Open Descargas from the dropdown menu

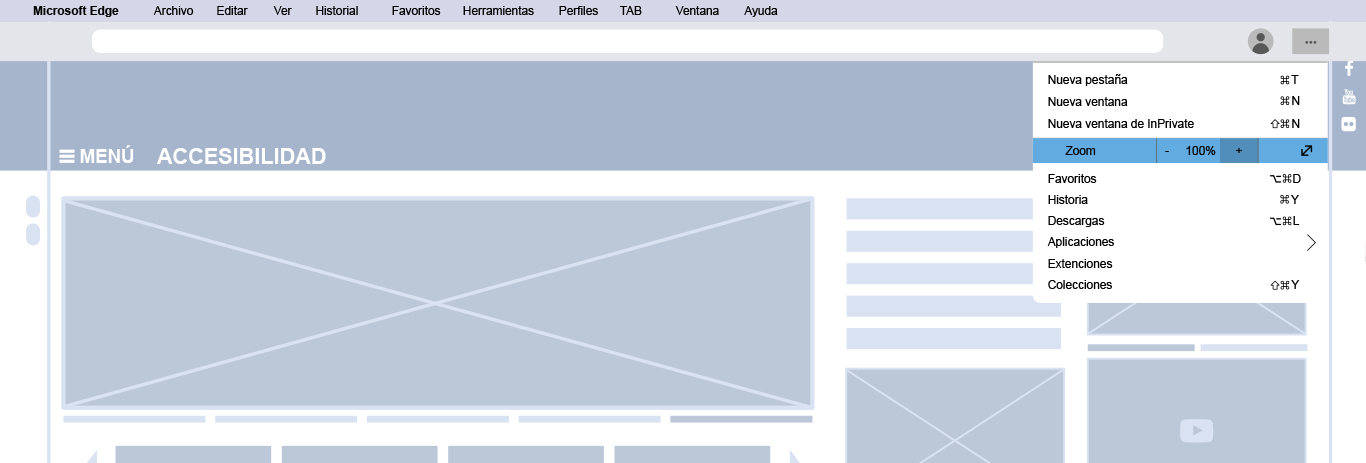click(1075, 221)
